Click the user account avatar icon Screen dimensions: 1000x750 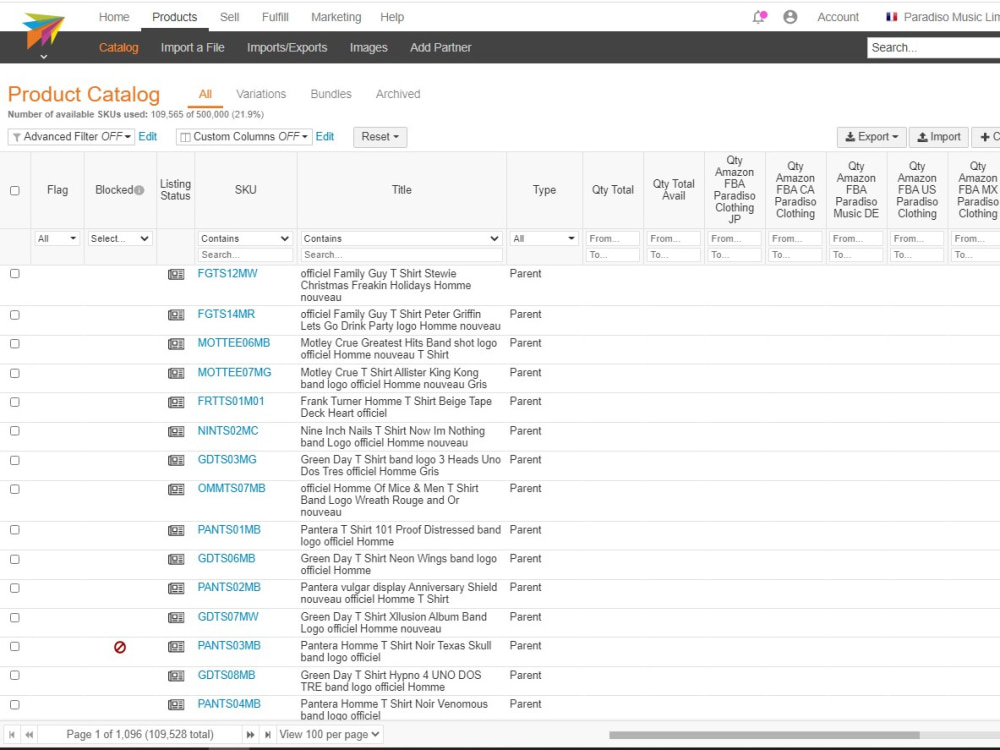coord(790,17)
